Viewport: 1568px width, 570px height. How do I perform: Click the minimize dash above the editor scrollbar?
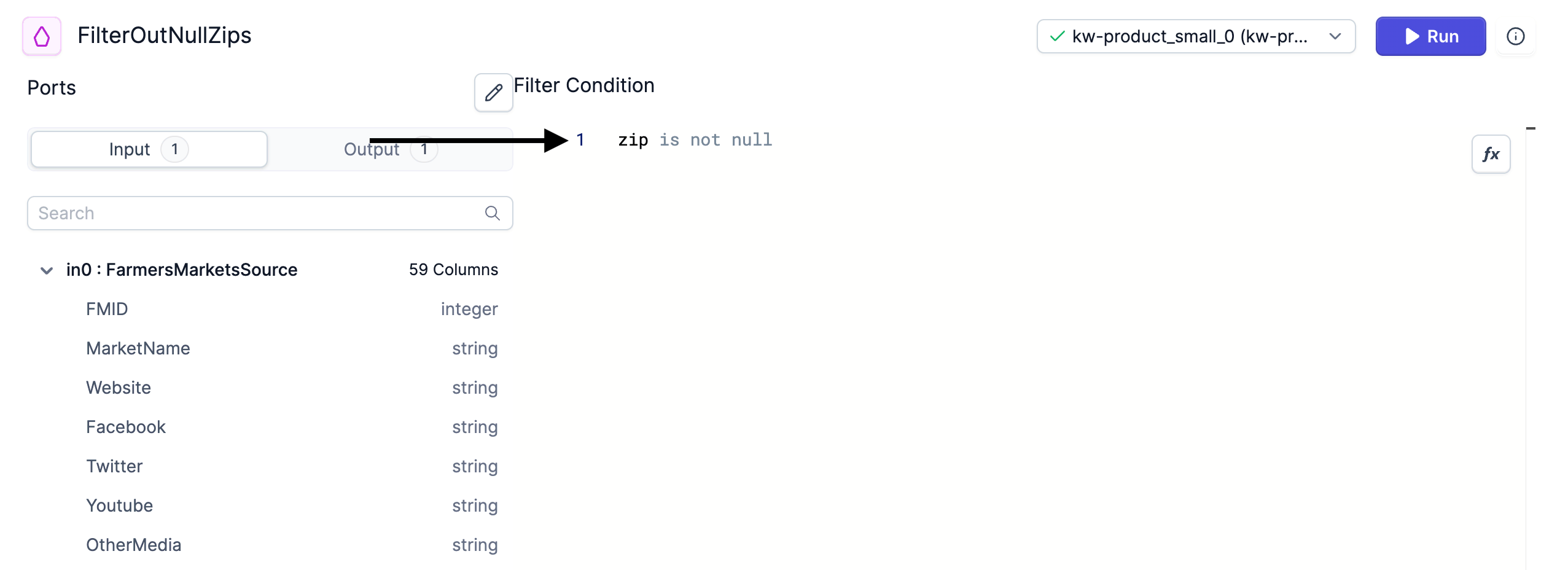click(1531, 128)
